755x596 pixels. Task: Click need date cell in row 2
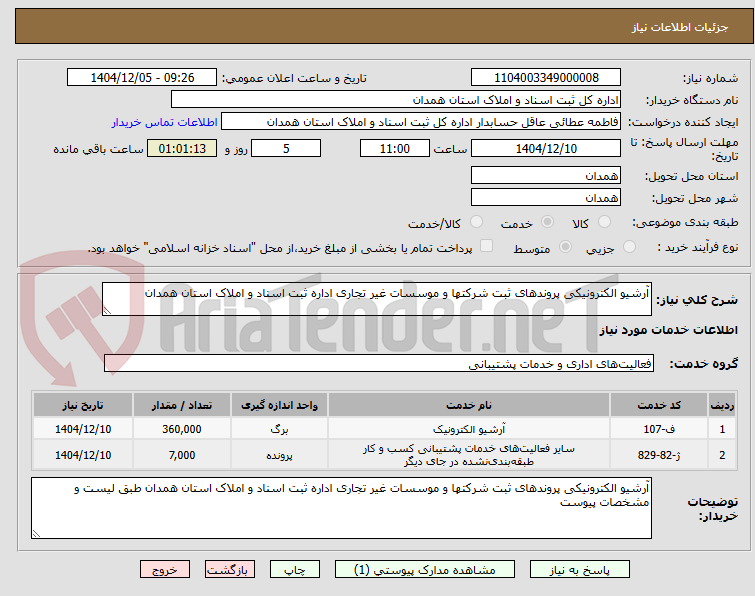coord(83,455)
